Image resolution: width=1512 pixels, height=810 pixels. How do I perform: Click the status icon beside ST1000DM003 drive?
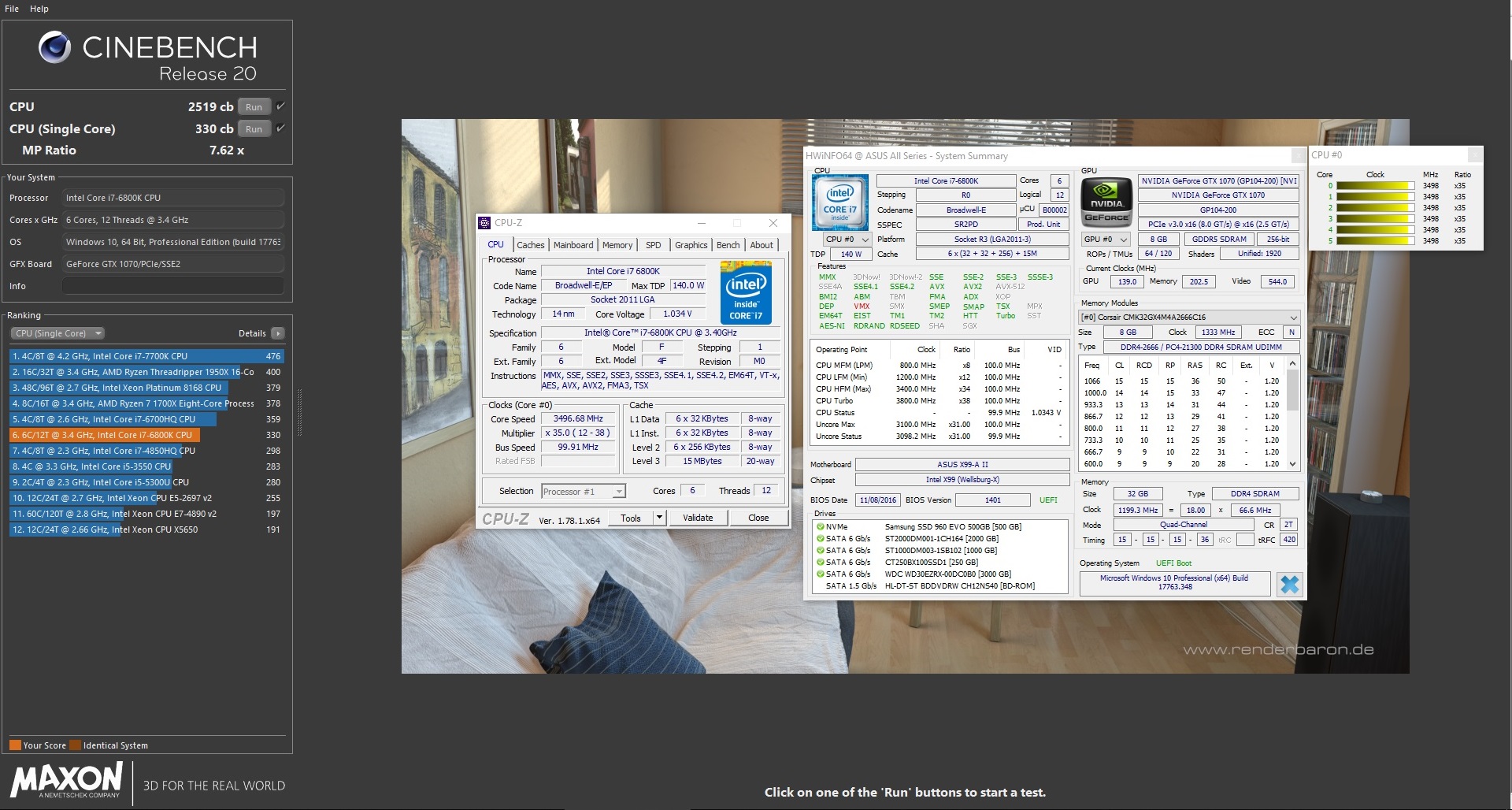[x=820, y=551]
